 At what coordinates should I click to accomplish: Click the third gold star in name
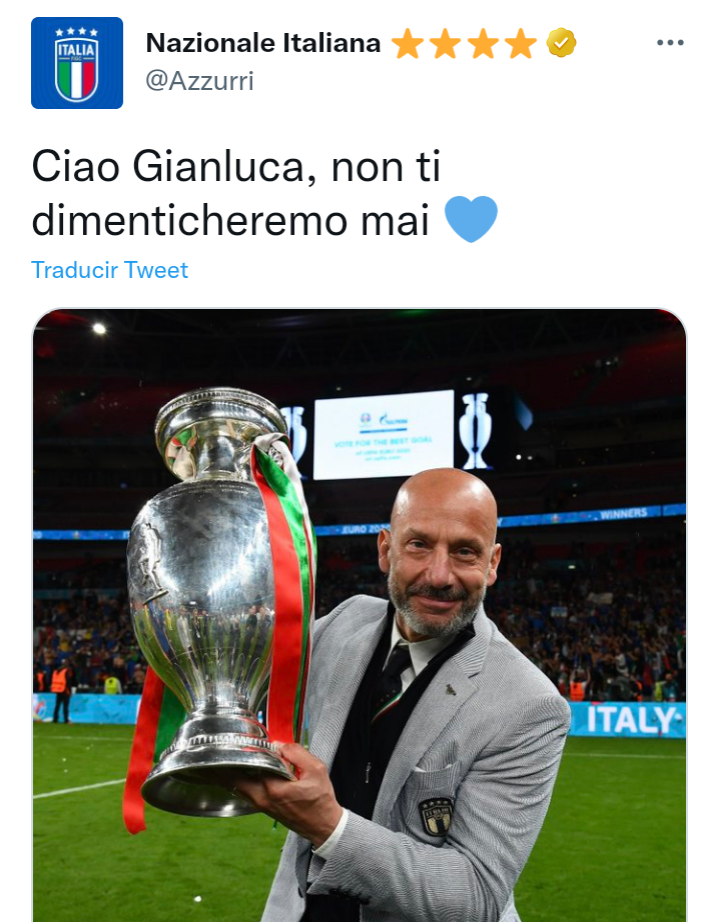click(x=483, y=44)
